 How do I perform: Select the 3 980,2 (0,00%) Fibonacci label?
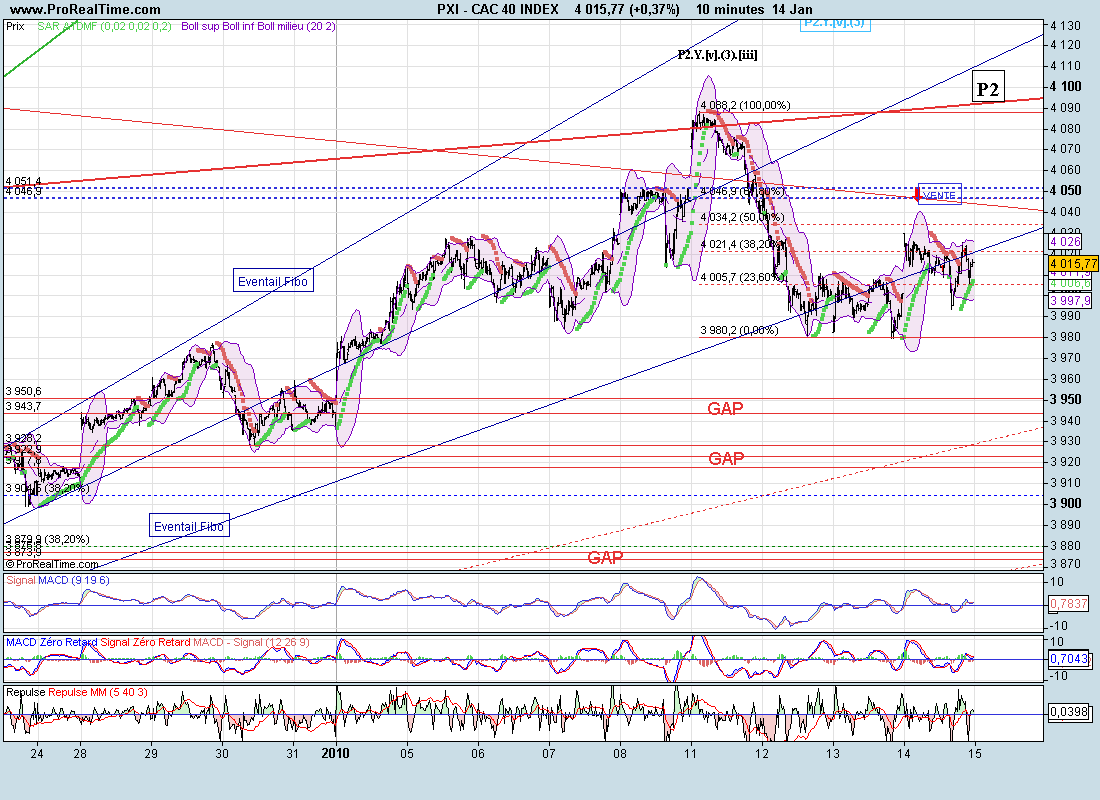[x=739, y=331]
